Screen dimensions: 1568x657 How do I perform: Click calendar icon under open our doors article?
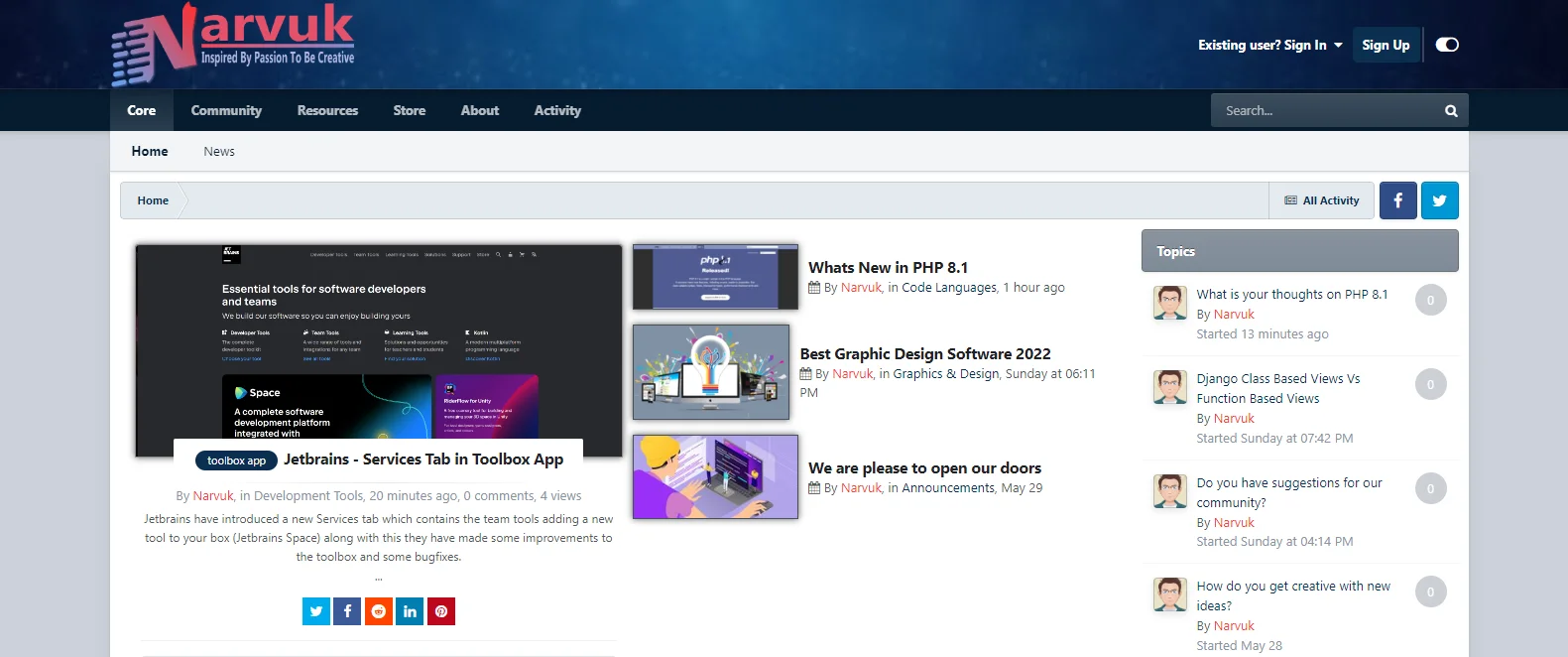(814, 488)
